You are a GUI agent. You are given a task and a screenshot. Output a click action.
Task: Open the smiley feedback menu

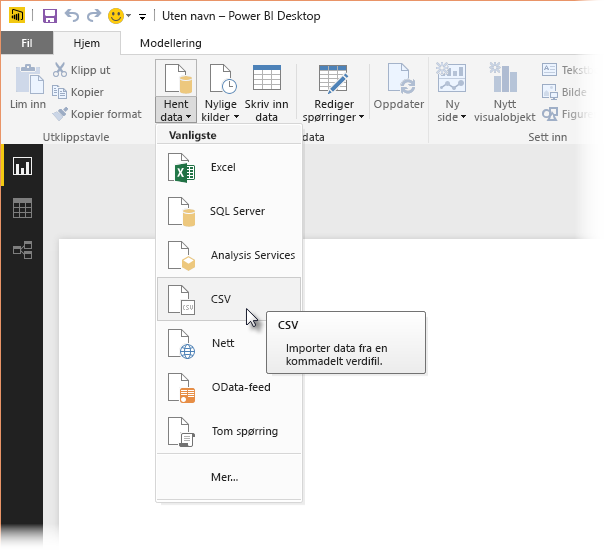(119, 16)
